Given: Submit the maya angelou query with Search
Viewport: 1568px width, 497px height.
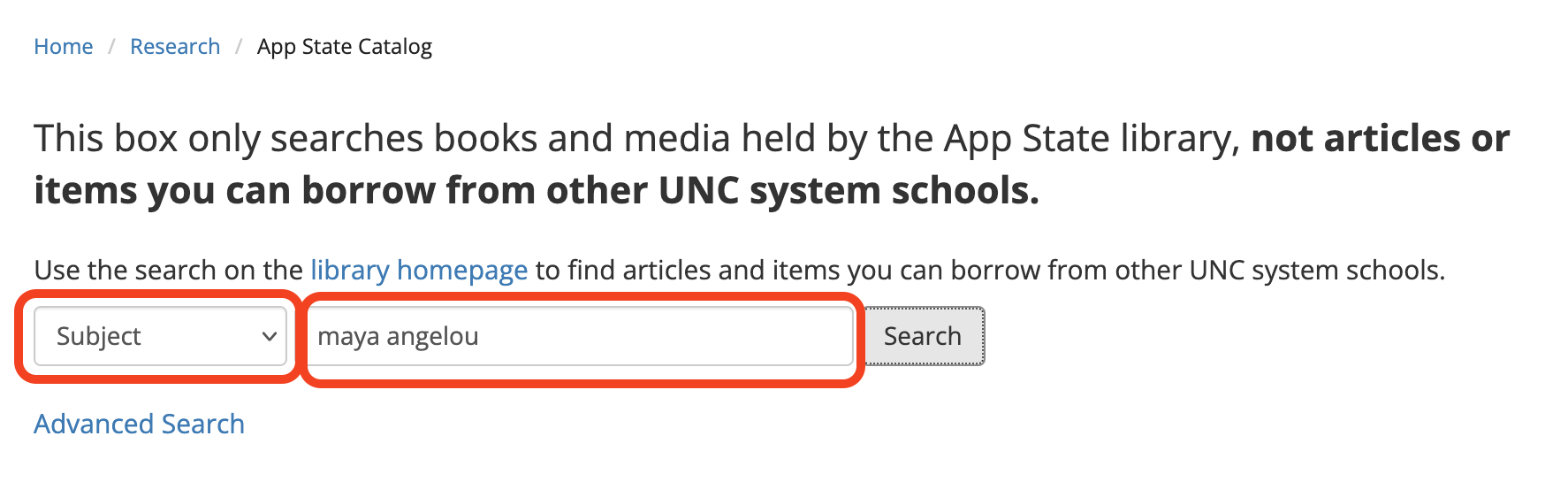Looking at the screenshot, I should 923,336.
